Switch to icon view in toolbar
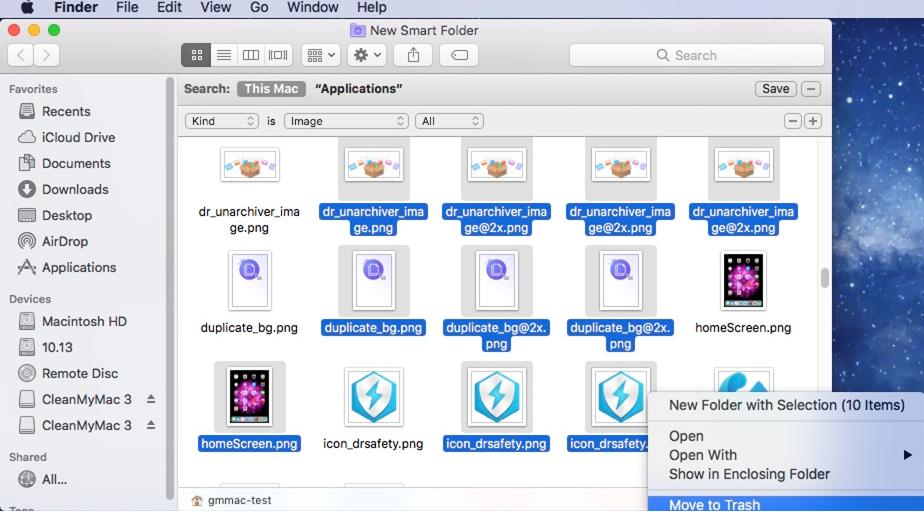 (x=197, y=55)
